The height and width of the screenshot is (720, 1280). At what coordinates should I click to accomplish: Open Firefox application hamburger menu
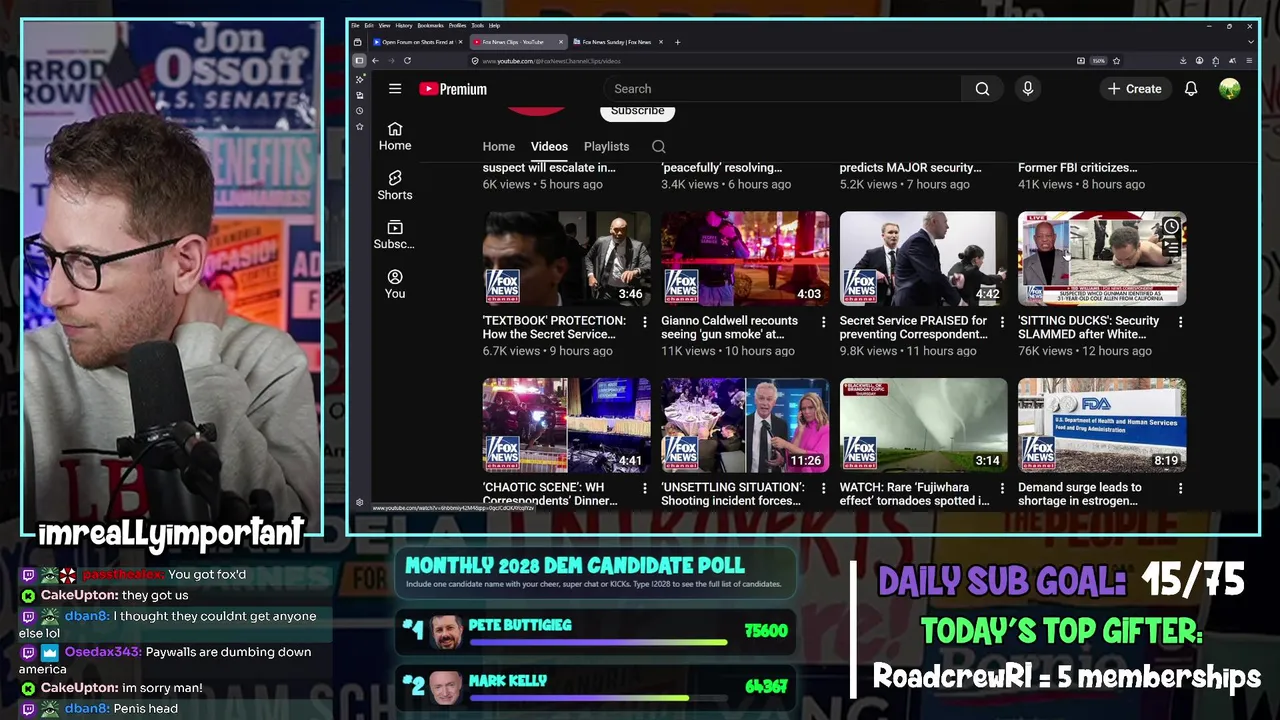click(x=1249, y=61)
